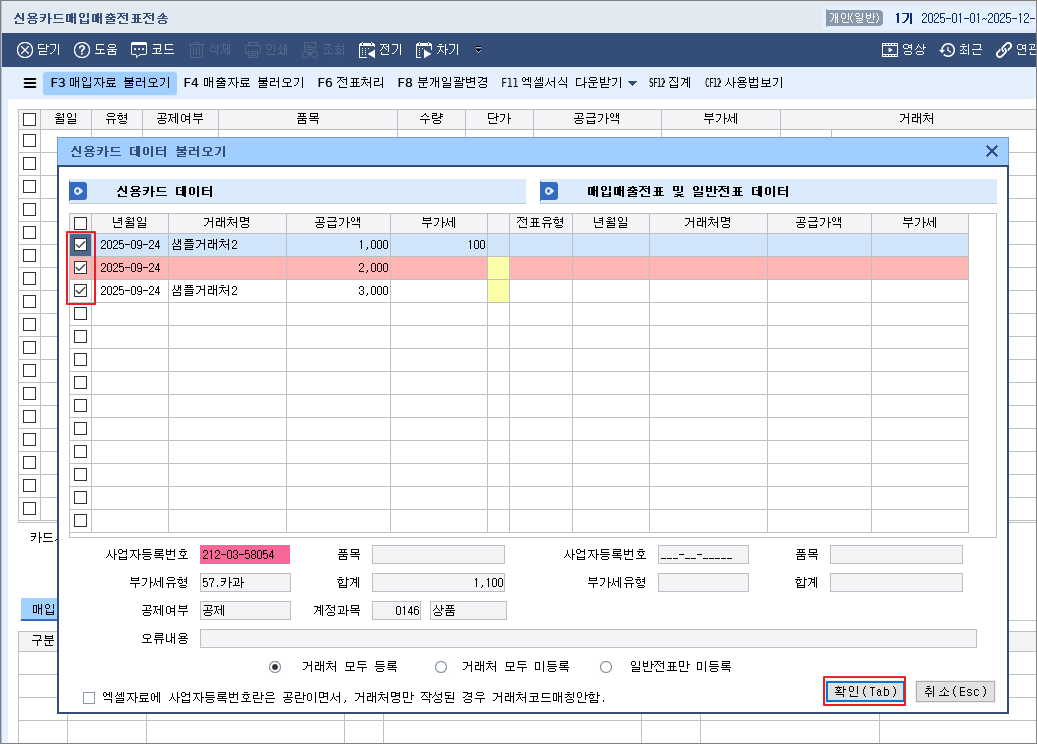Click the 최근 recent items icon
This screenshot has width=1037, height=744.
[x=961, y=49]
